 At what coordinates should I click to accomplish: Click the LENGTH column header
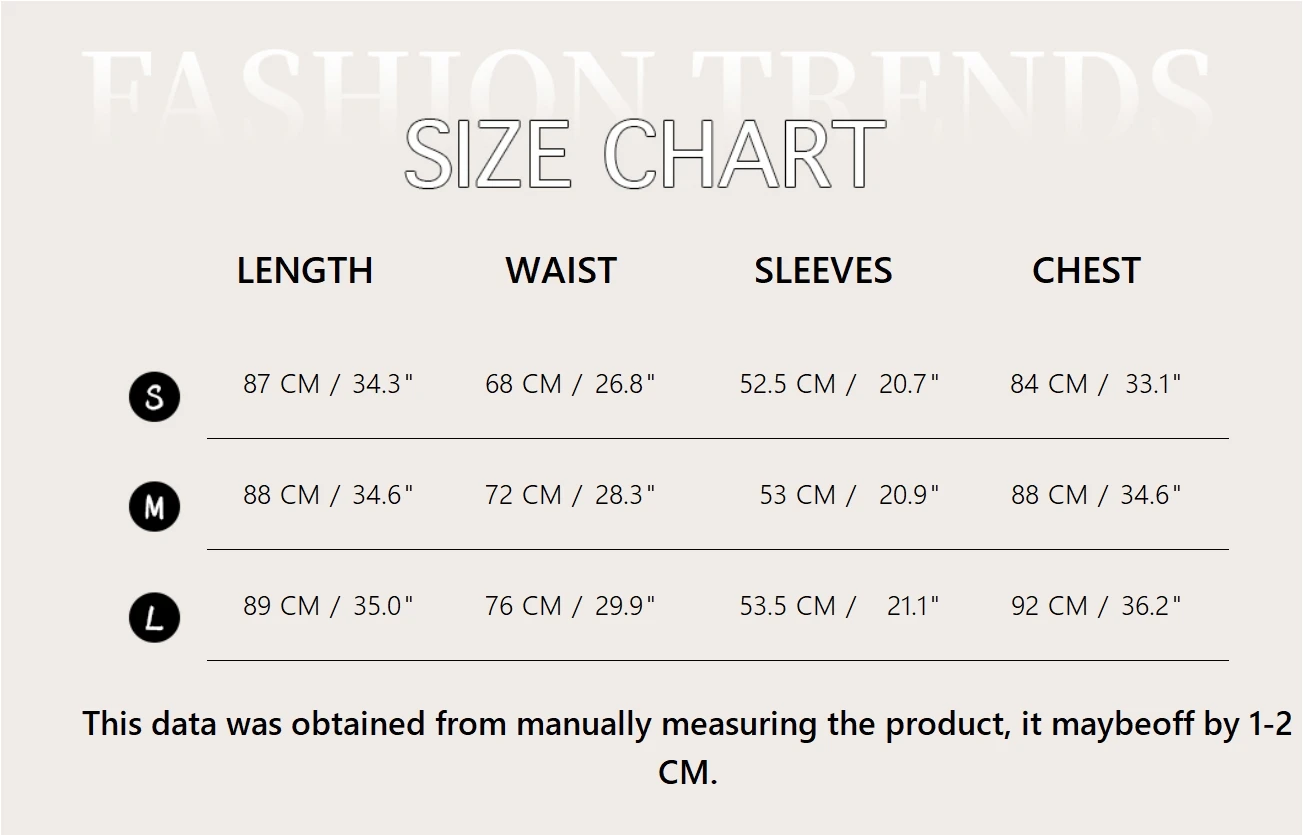pos(305,271)
